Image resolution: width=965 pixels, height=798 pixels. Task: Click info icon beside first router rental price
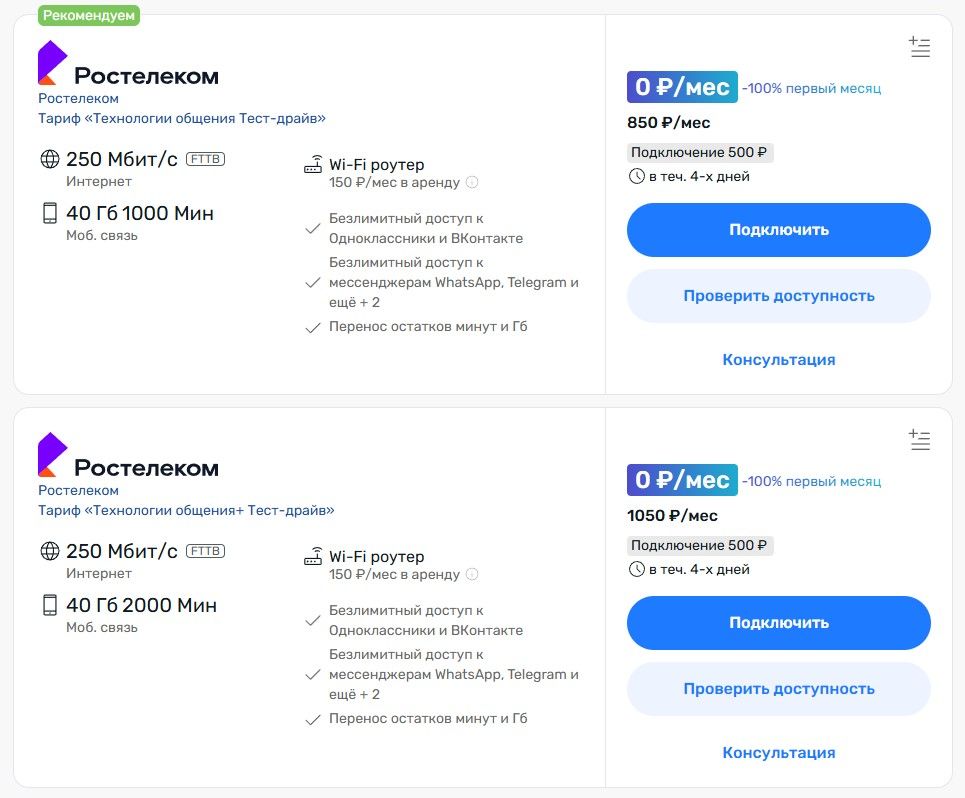pyautogui.click(x=472, y=182)
